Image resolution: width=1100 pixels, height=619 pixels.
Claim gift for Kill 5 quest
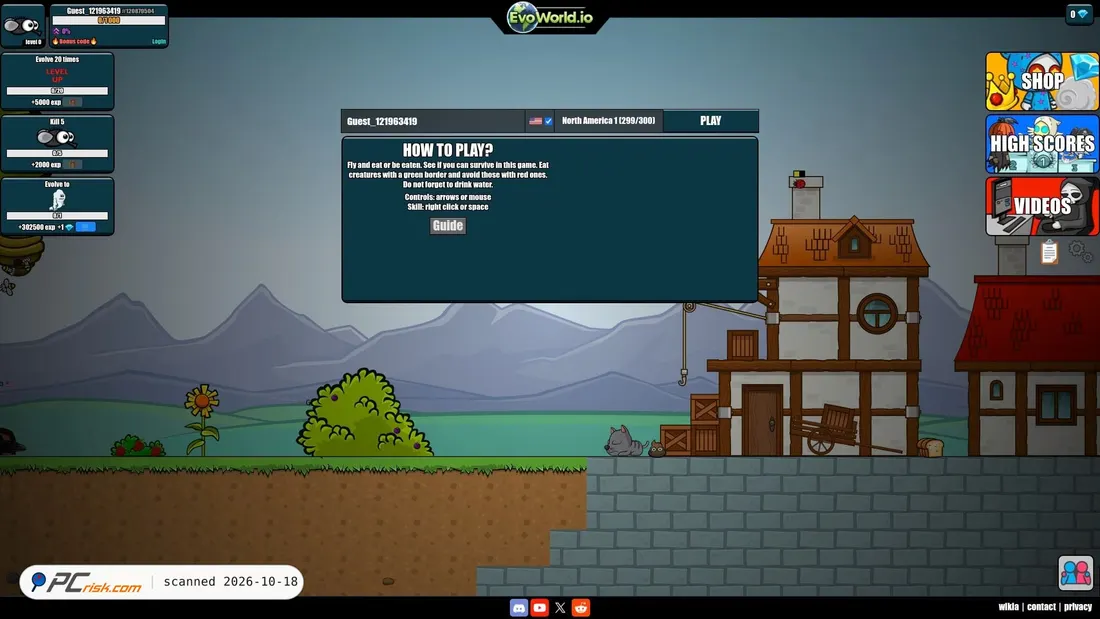click(72, 165)
